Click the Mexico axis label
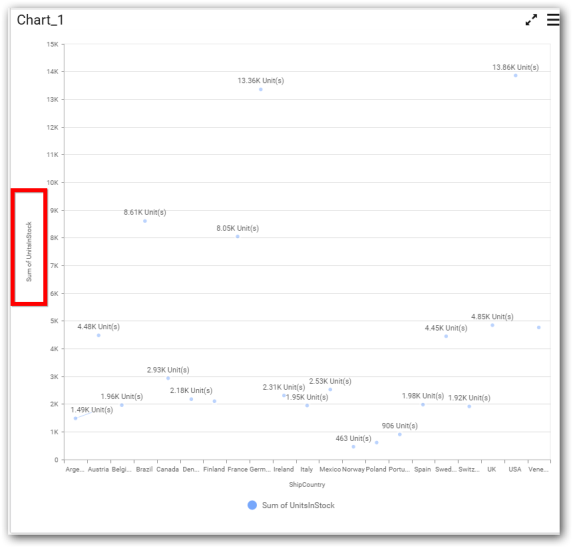573x548 pixels. click(x=330, y=469)
